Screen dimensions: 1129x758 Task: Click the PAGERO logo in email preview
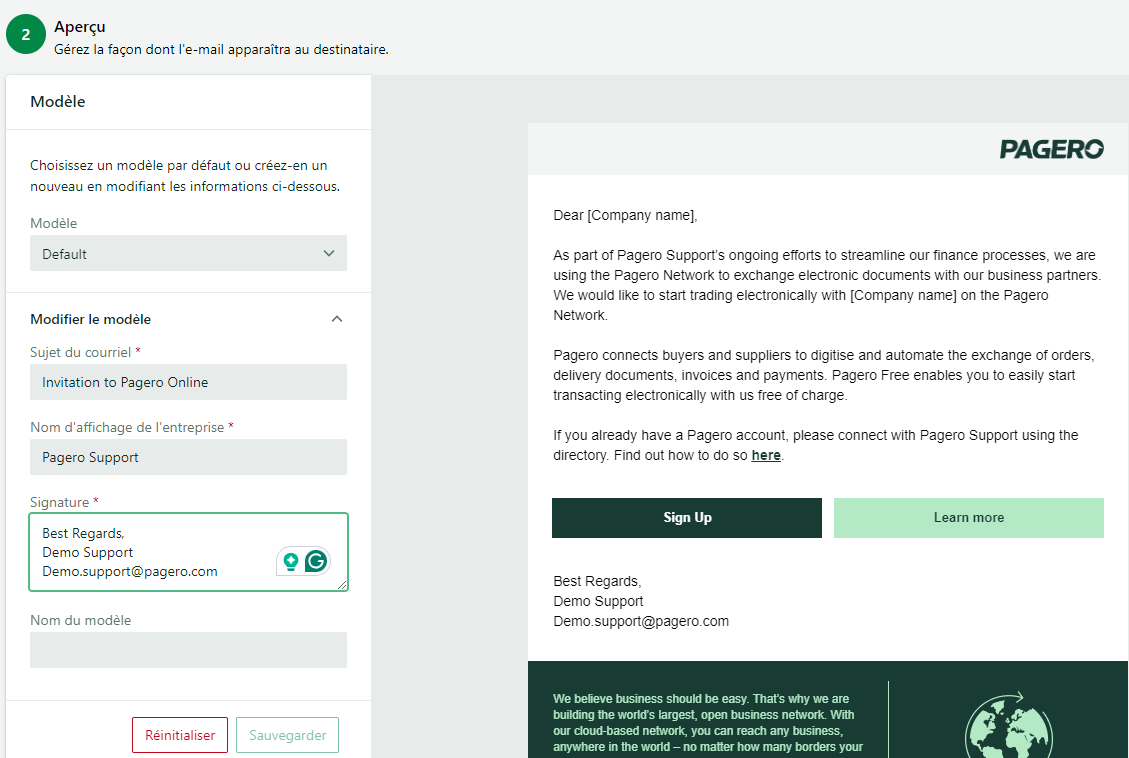click(1051, 149)
